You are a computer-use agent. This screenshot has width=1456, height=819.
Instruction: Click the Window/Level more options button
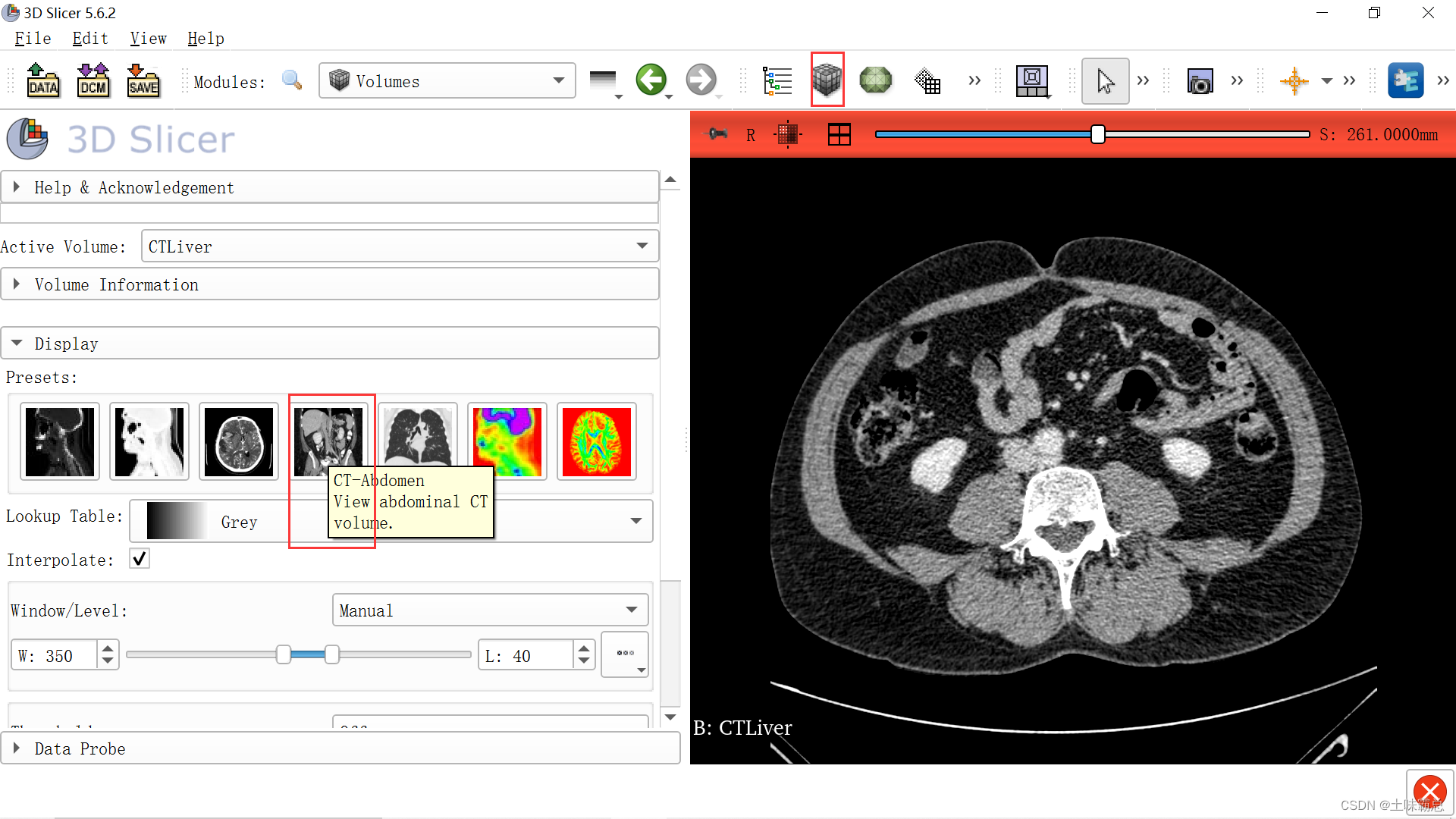point(625,654)
